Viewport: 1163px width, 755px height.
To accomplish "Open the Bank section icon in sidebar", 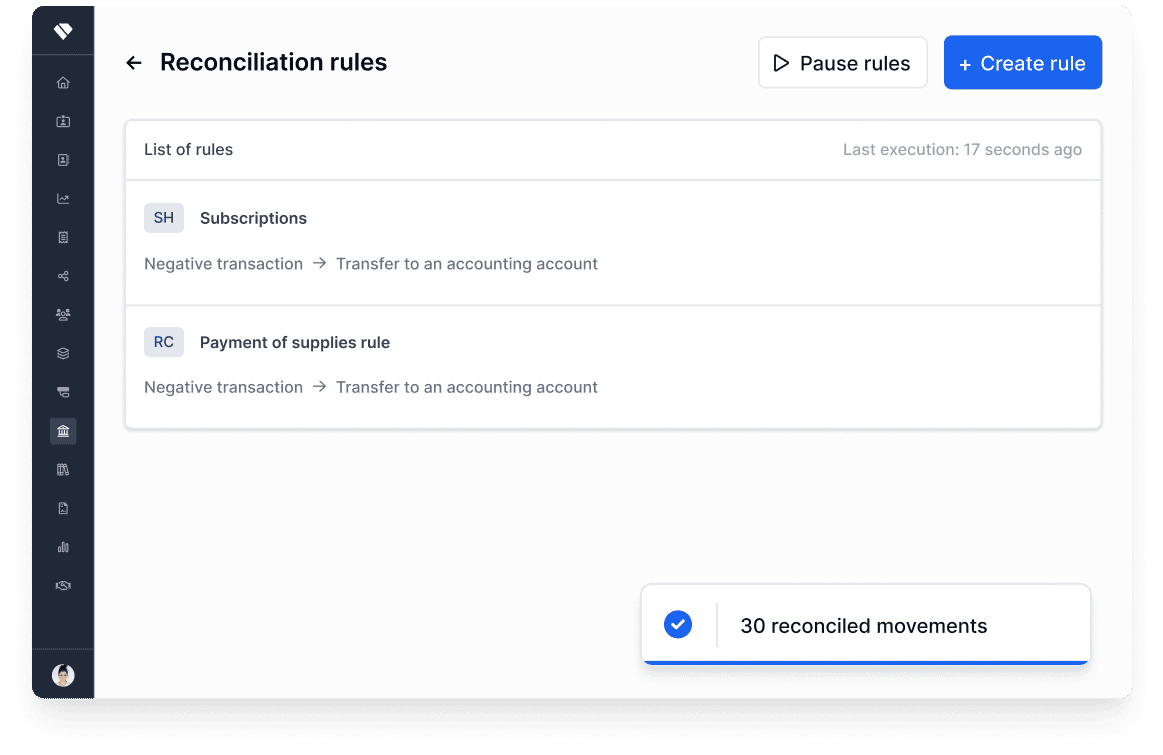I will 63,431.
